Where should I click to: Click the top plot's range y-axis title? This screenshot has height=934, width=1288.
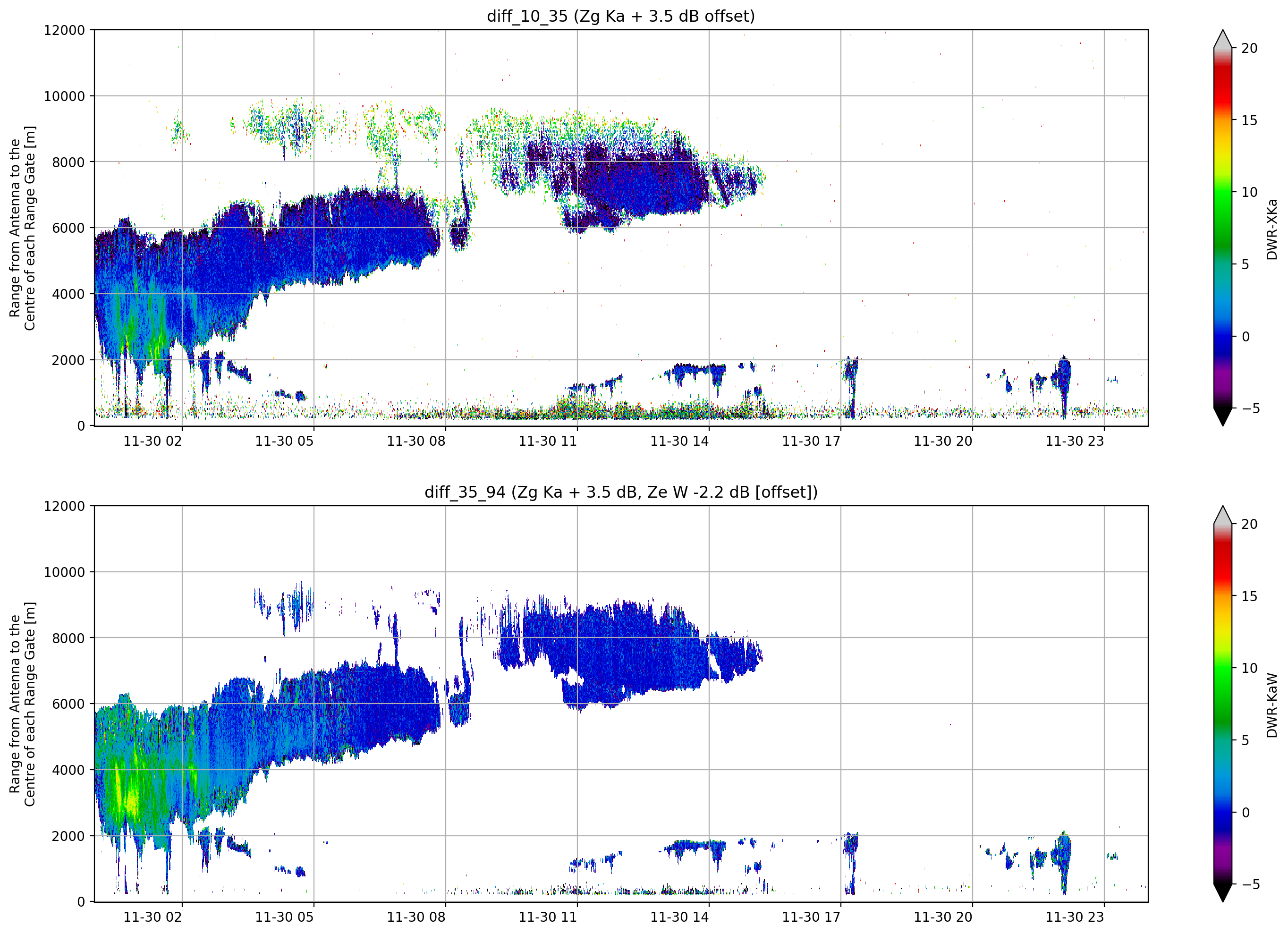pyautogui.click(x=22, y=228)
